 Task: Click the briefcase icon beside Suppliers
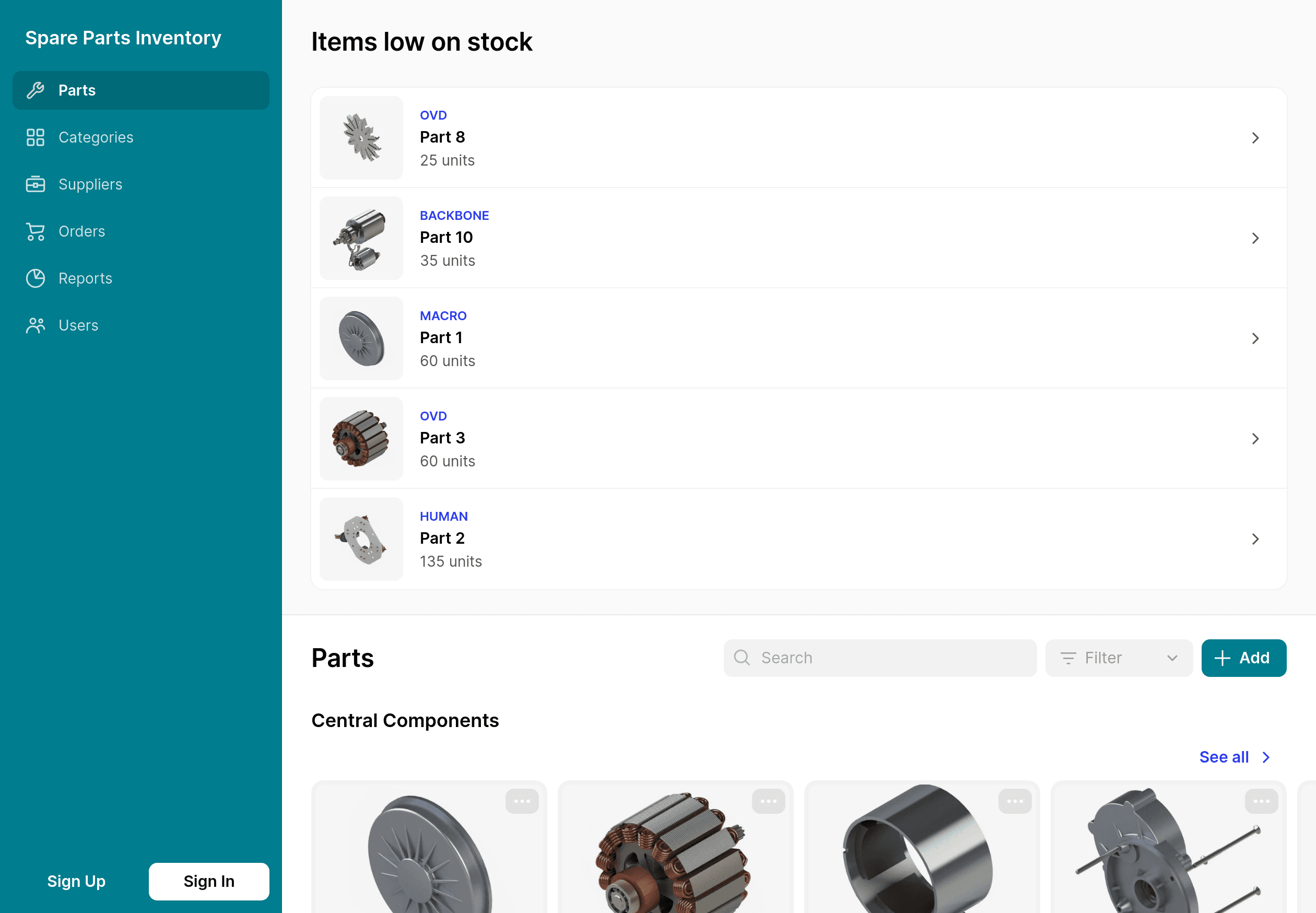(x=36, y=184)
